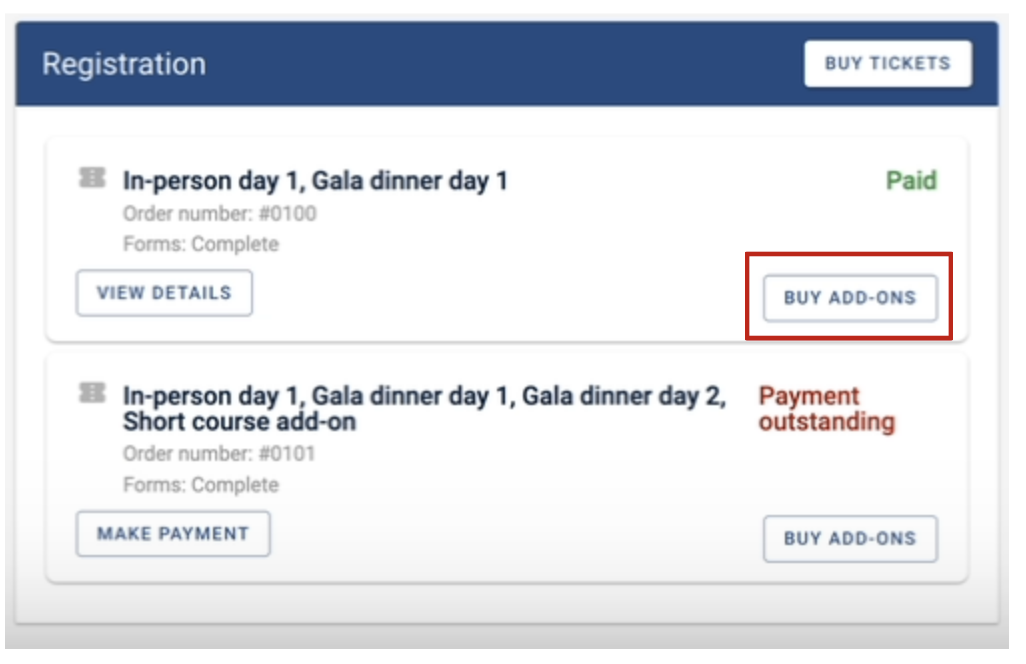Click the green Paid status label
1026x664 pixels.
coord(911,180)
